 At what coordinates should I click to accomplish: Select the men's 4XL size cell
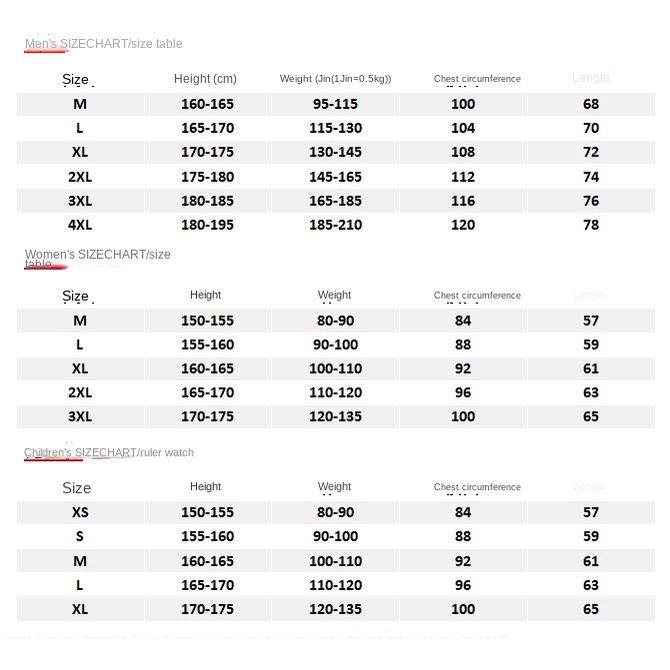coord(80,225)
